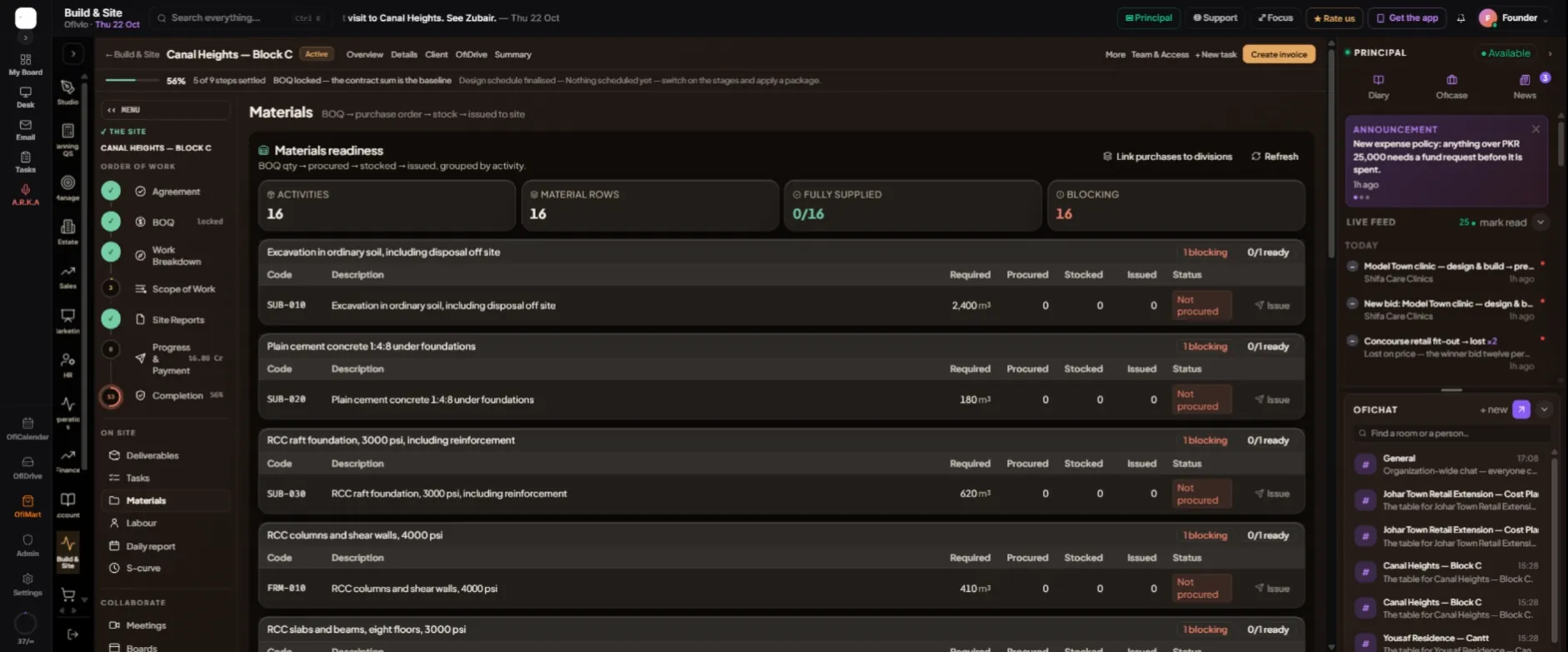This screenshot has width=1568, height=652.
Task: Open OfiCalendar from the sidebar
Action: click(x=27, y=429)
